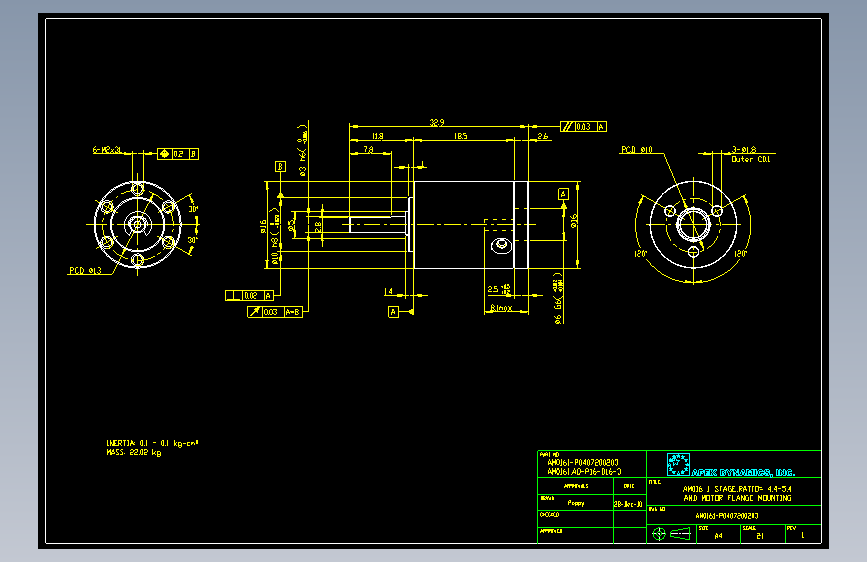
Task: Click the drawn-by name Poppy
Action: (x=576, y=503)
